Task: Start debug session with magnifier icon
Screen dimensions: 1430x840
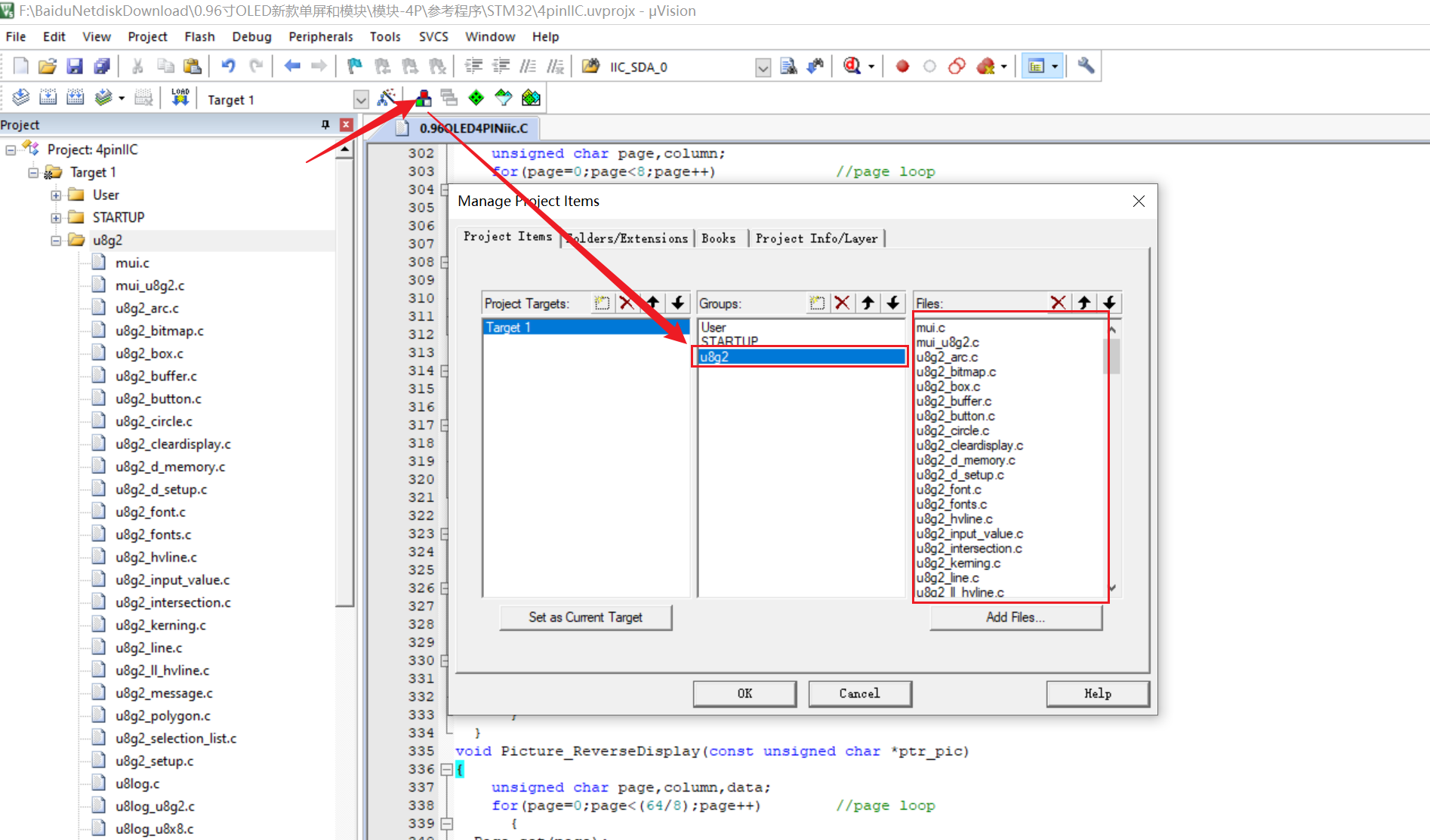Action: tap(852, 66)
